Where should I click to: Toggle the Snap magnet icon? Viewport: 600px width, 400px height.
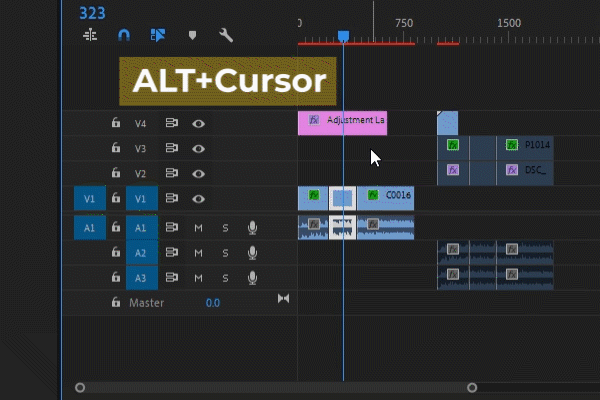pyautogui.click(x=124, y=35)
